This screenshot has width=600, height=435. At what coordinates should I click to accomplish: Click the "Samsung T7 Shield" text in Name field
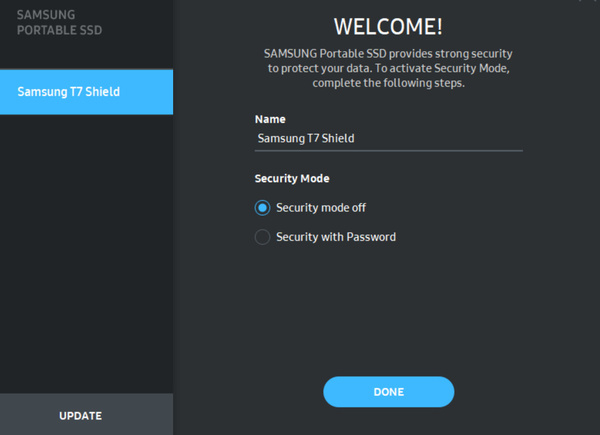tap(306, 138)
